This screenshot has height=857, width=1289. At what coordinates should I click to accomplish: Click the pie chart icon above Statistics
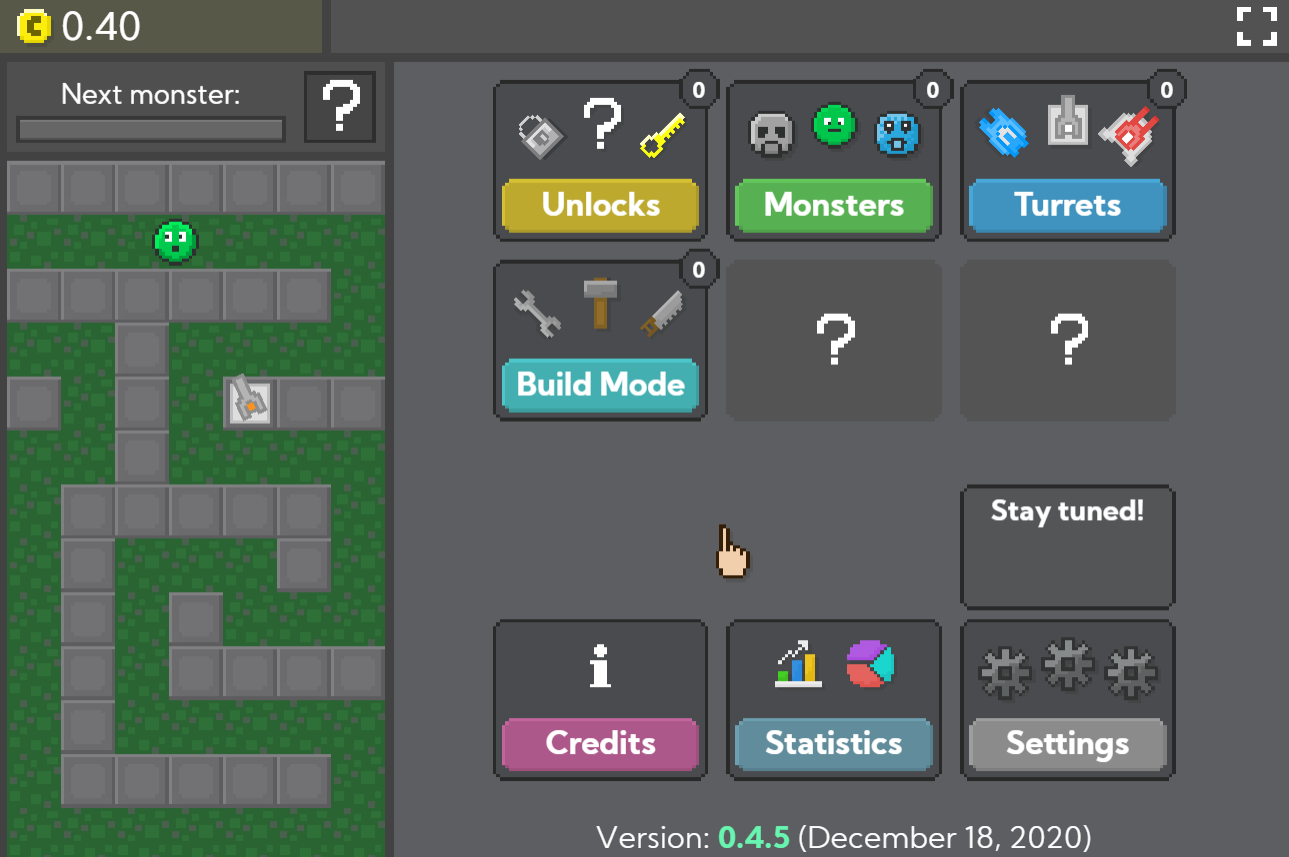pyautogui.click(x=870, y=664)
